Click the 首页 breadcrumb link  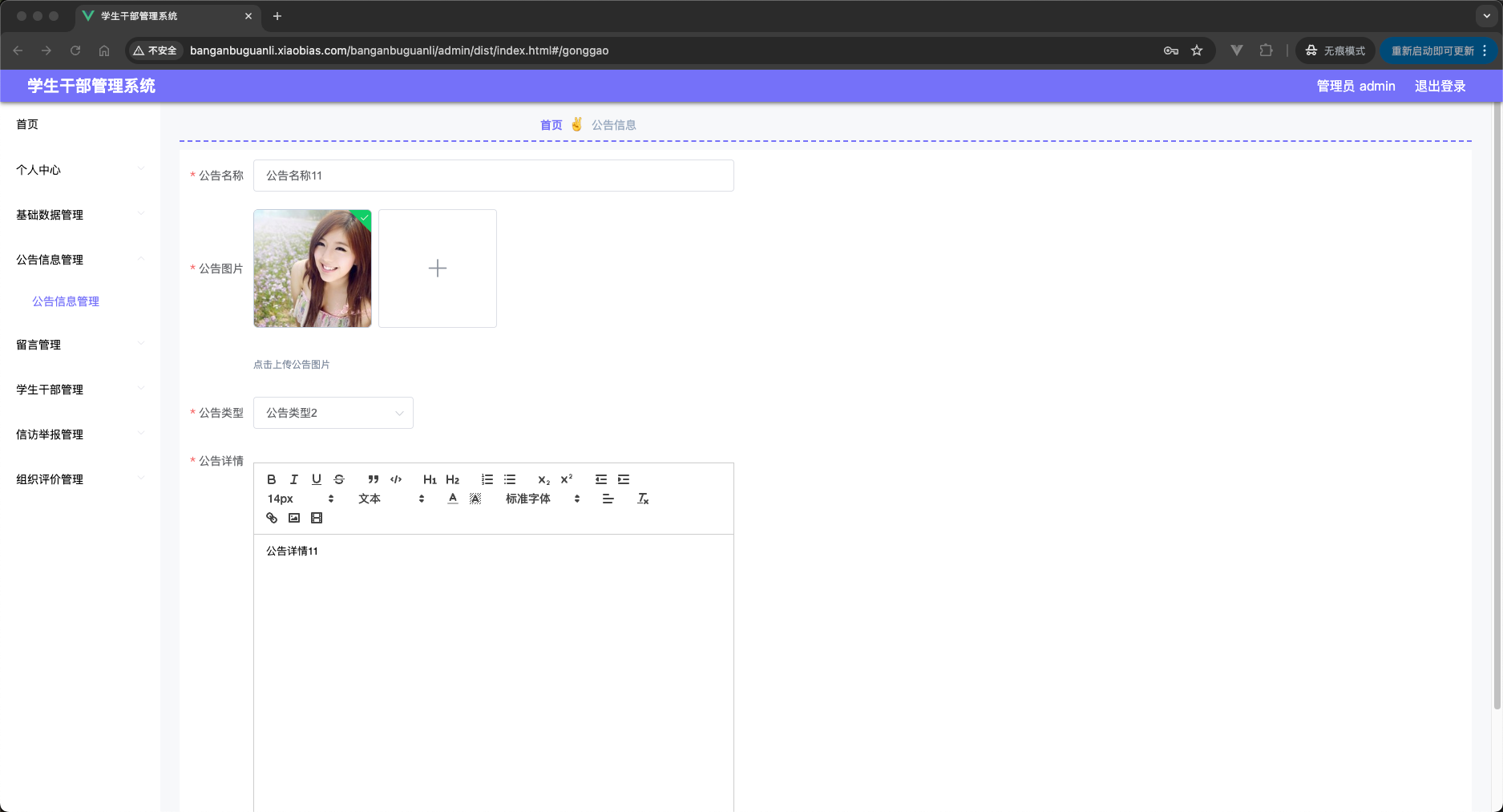(x=551, y=125)
